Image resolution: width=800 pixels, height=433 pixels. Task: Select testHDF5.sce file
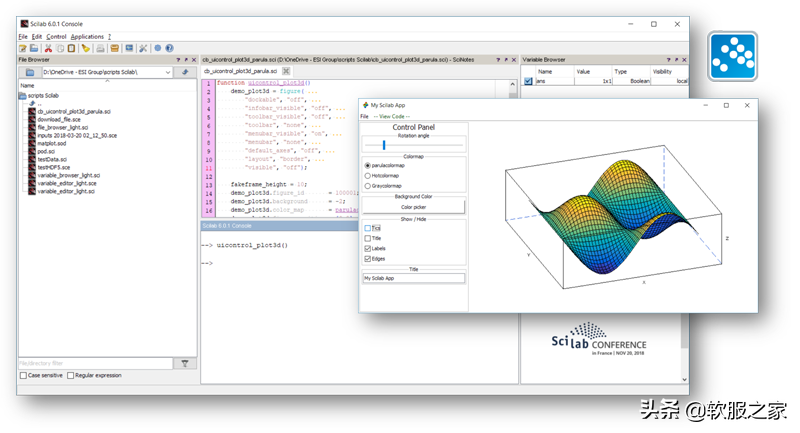click(54, 167)
